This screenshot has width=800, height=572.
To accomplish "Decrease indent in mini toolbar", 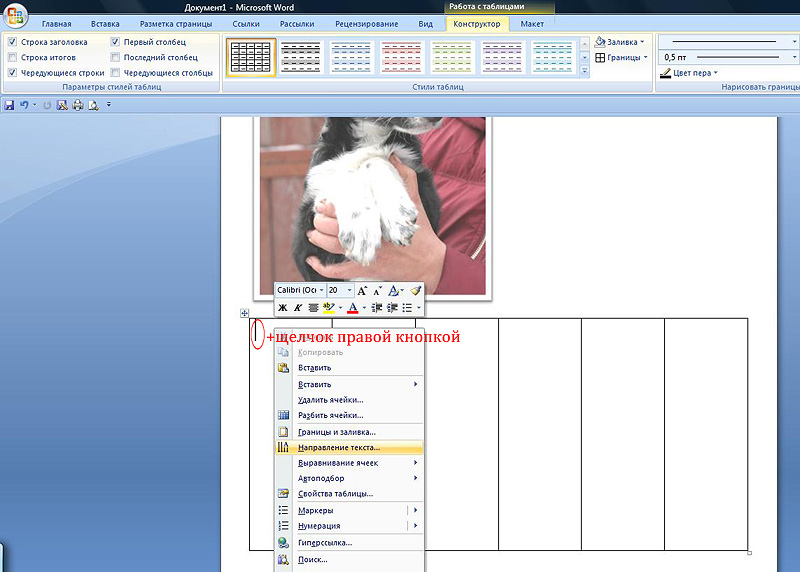I will [x=377, y=308].
